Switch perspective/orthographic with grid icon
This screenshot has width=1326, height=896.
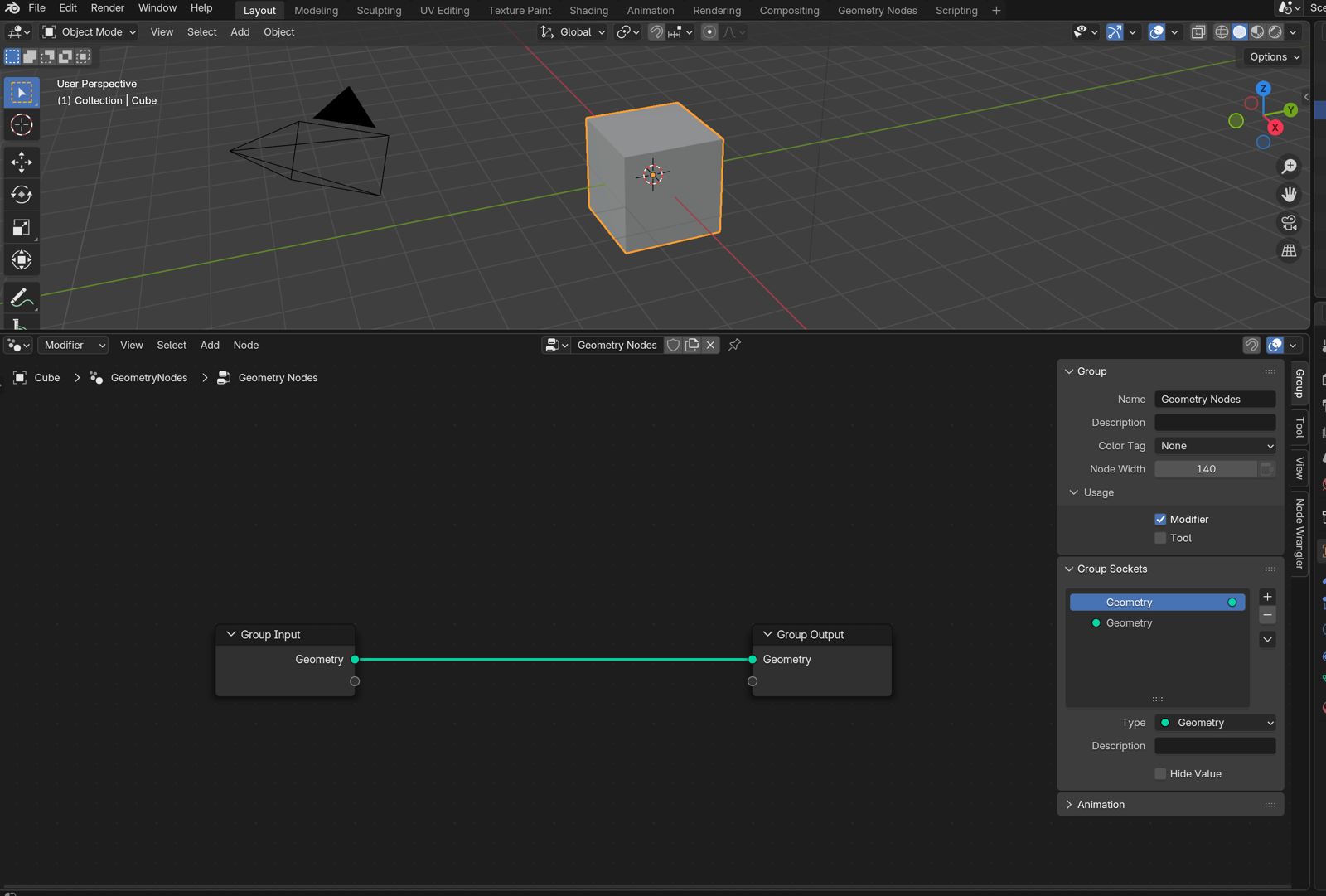coord(1289,250)
